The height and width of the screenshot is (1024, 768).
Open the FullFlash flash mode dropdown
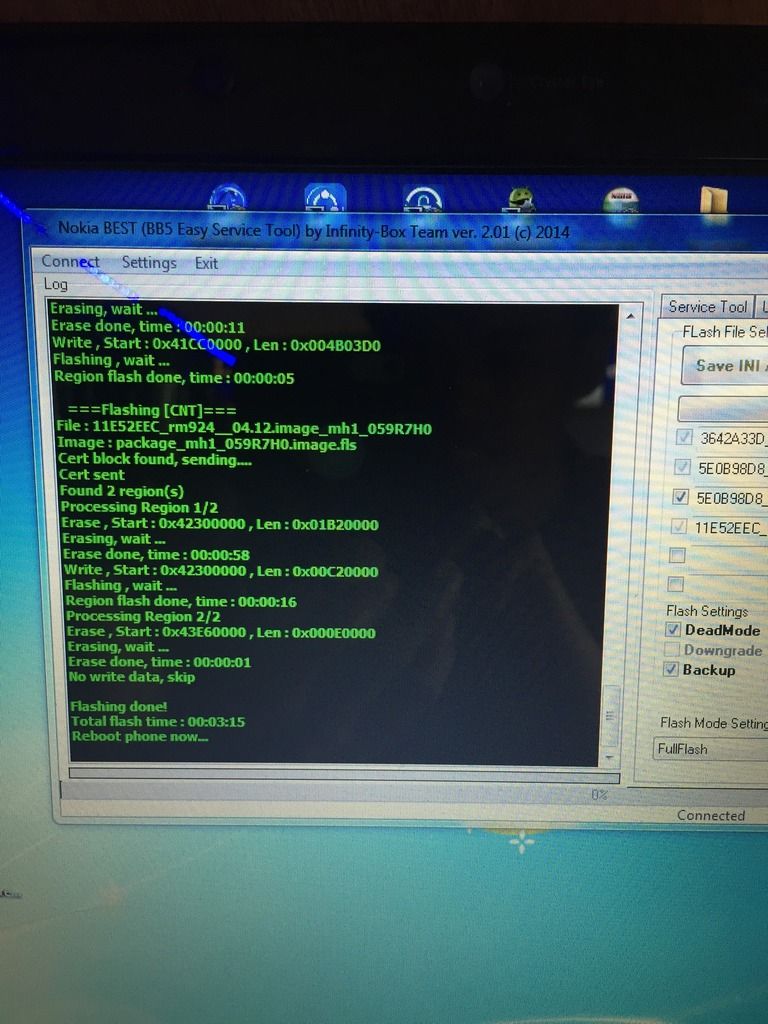(x=710, y=749)
